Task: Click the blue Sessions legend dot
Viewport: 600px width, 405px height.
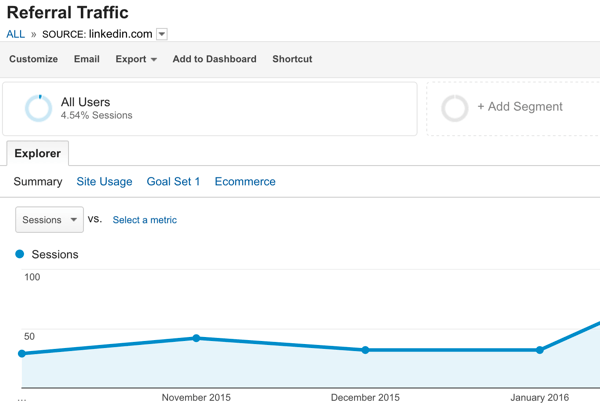Action: pyautogui.click(x=20, y=254)
